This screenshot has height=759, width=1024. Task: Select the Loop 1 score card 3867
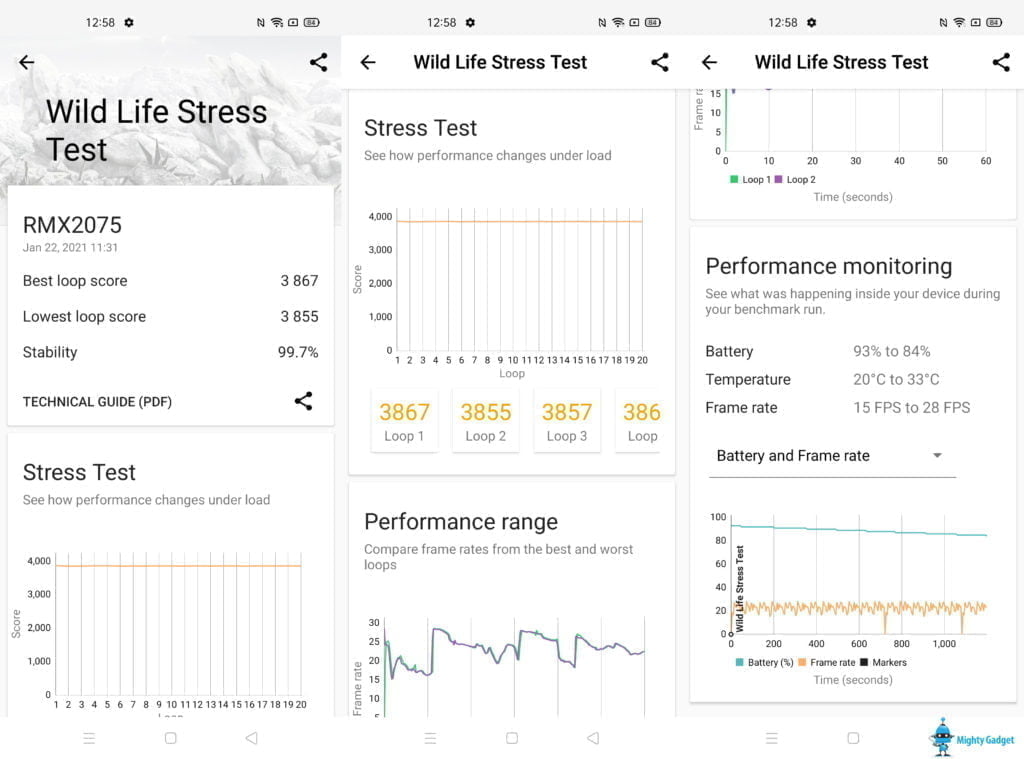pos(404,421)
